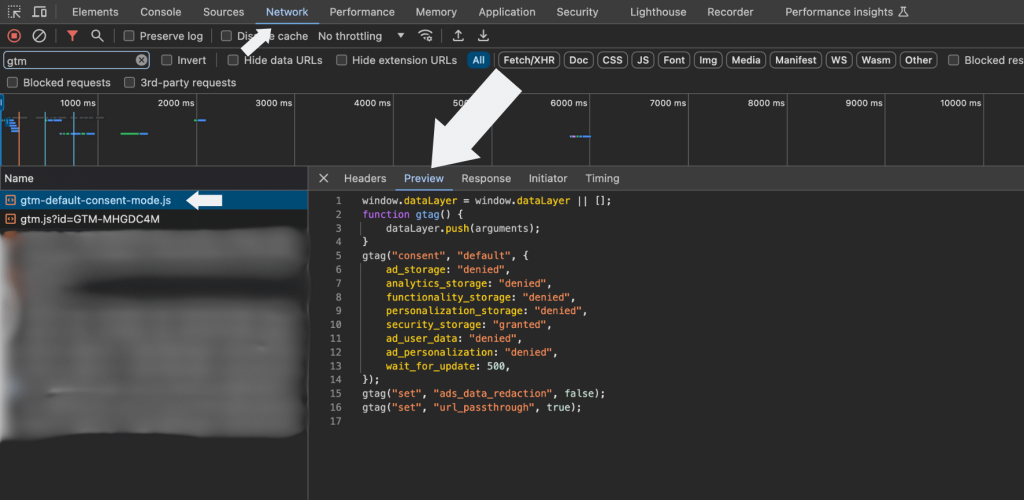
Task: Enable Hide extension URLs
Action: (x=342, y=60)
